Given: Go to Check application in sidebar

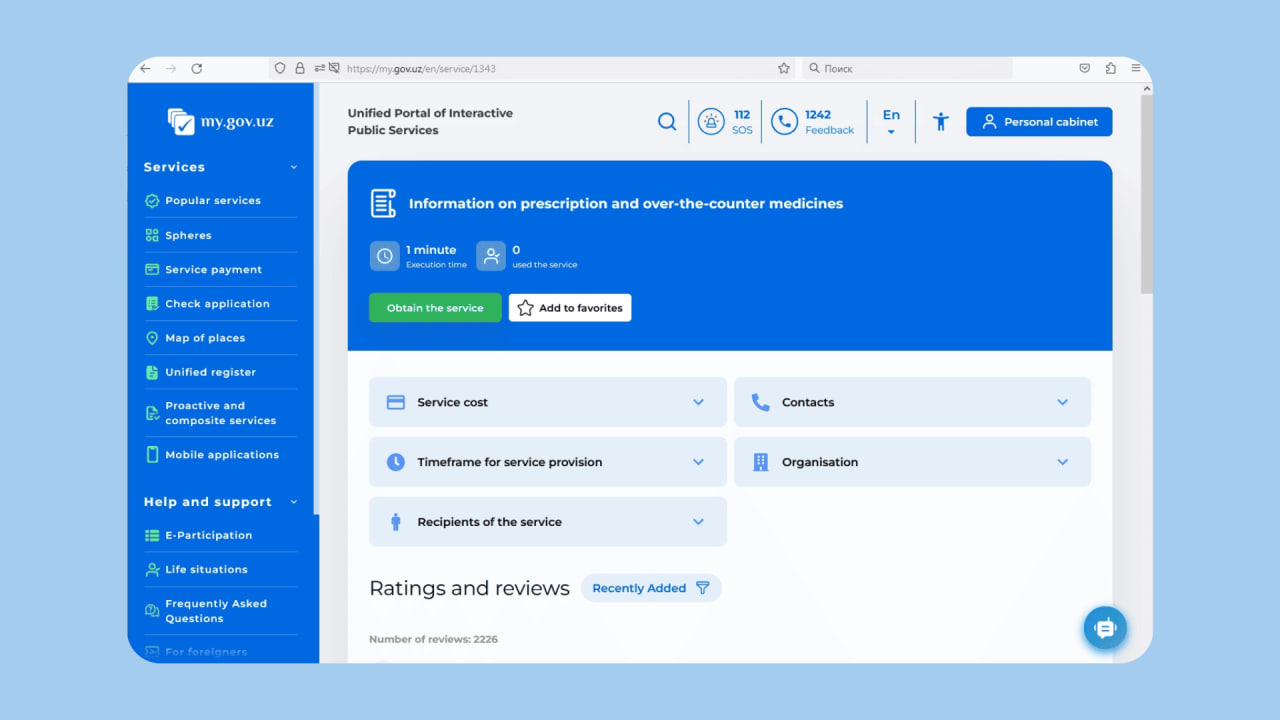Looking at the screenshot, I should click(x=217, y=304).
